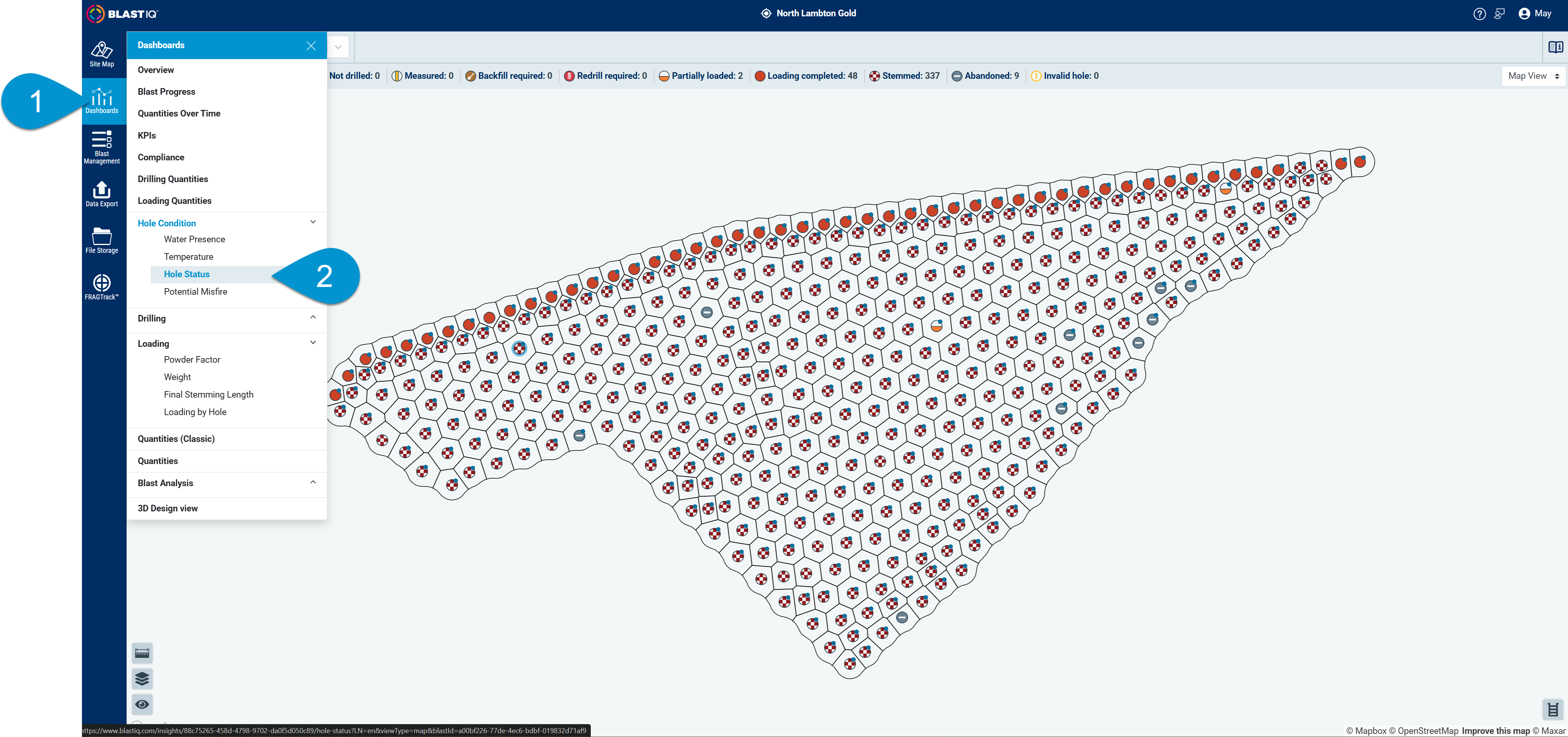Screen dimensions: 1568x737
Task: Open the feedback chat icon in header
Action: [x=1499, y=13]
